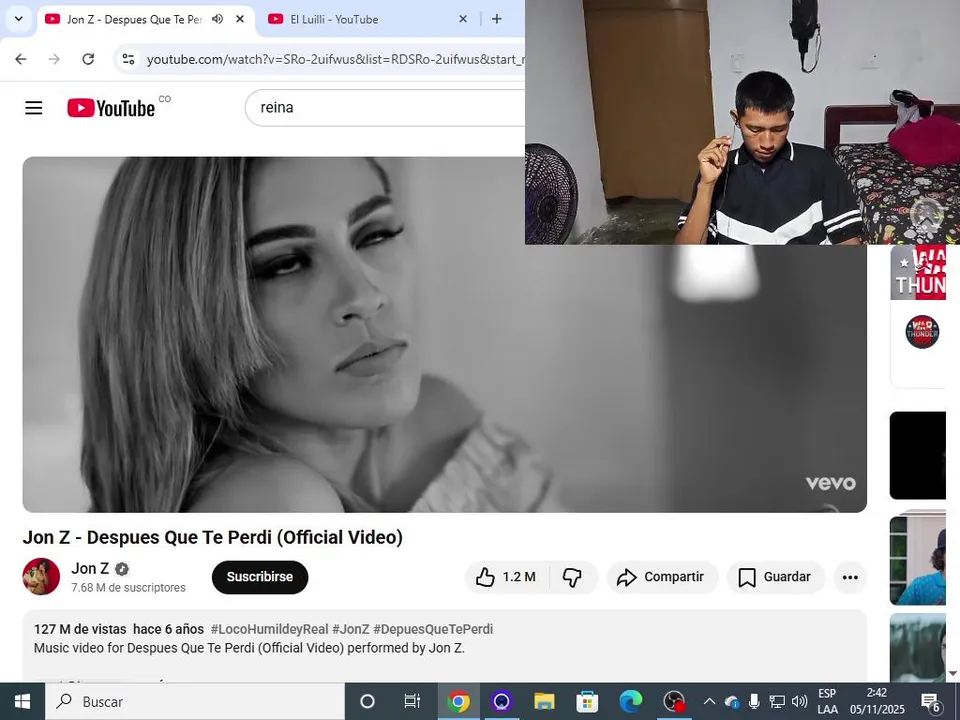The height and width of the screenshot is (720, 960).
Task: Switch input language ESP LAA
Action: [x=827, y=702]
